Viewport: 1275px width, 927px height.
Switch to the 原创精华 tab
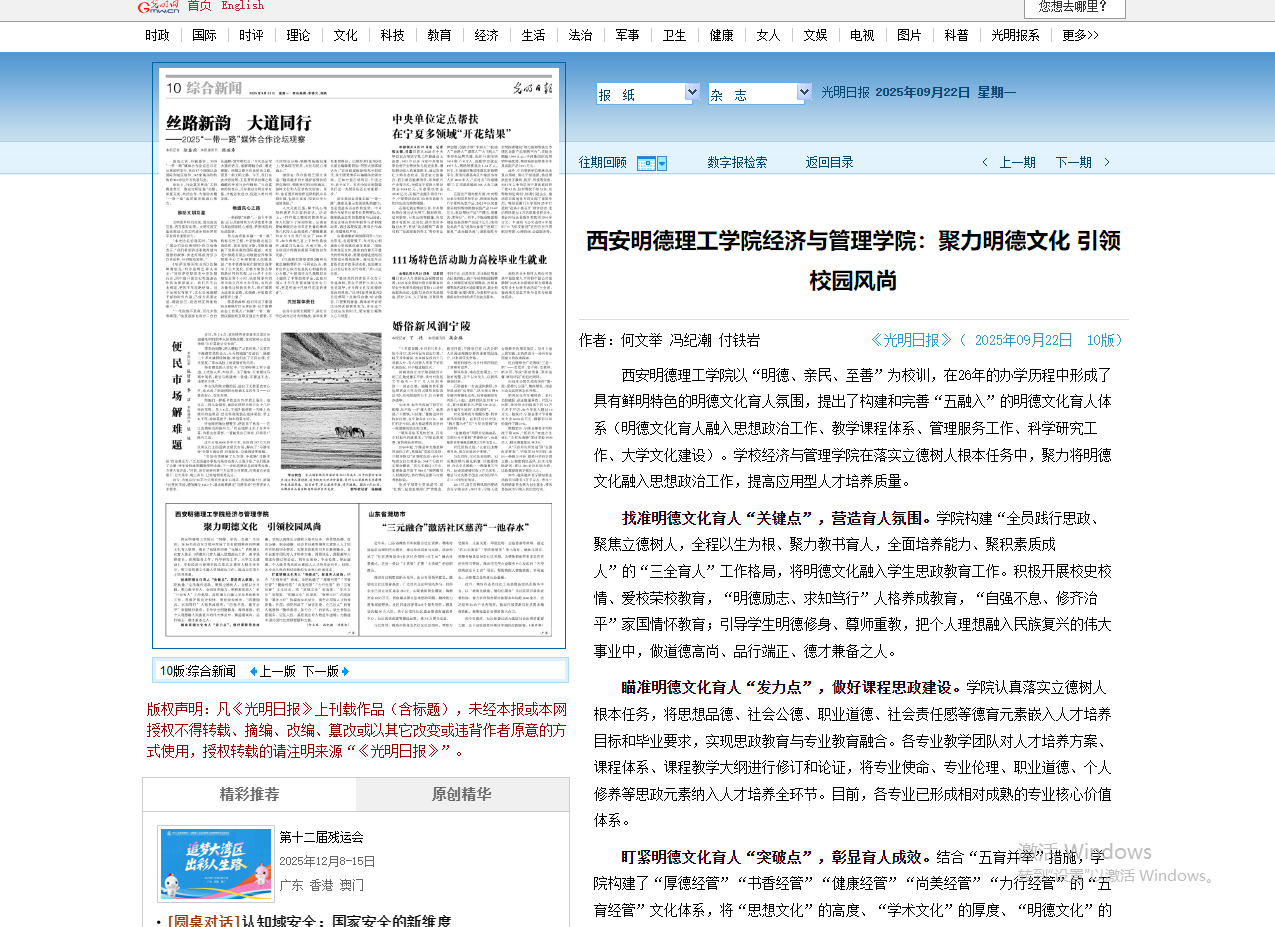(x=461, y=795)
